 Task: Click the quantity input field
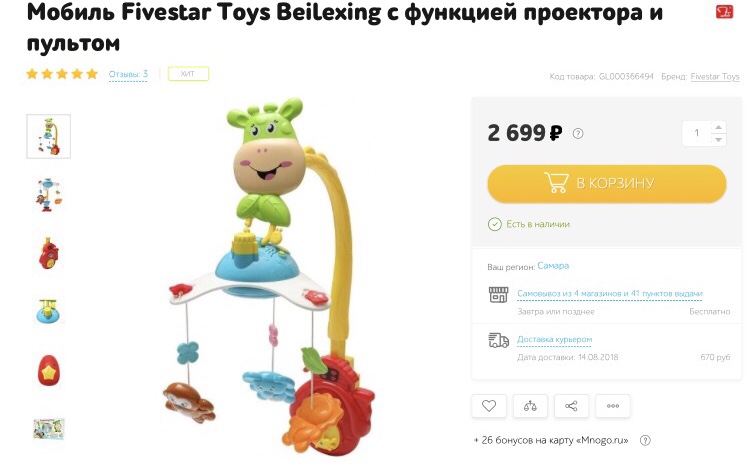point(697,133)
